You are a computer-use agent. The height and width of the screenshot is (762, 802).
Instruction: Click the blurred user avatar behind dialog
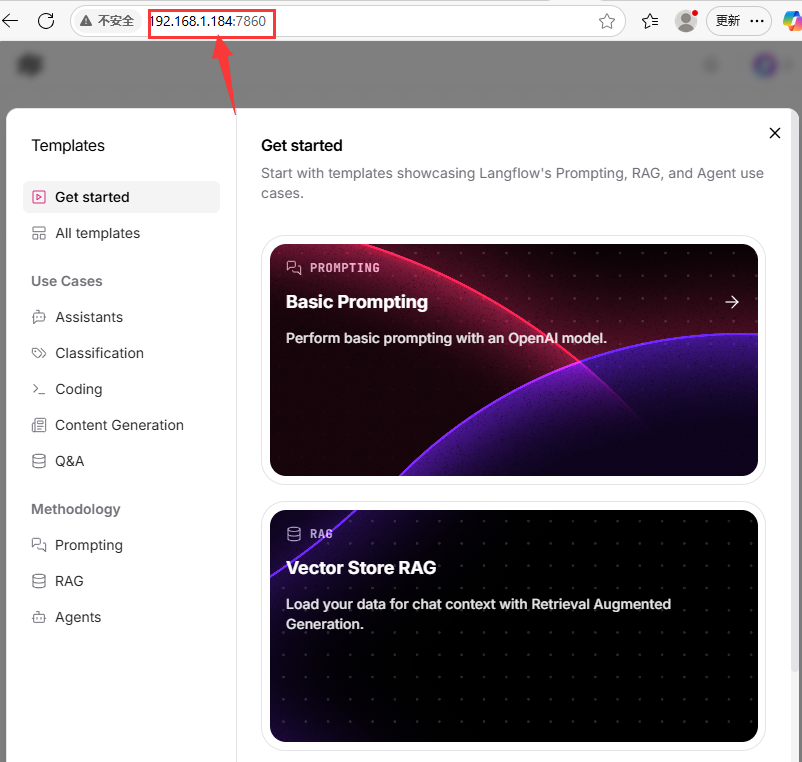(x=765, y=65)
